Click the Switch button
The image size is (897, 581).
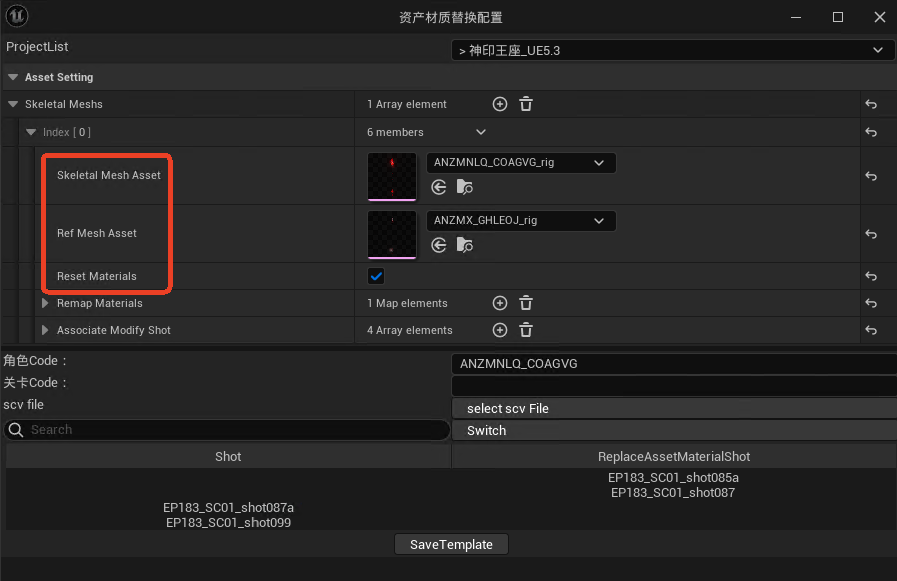pyautogui.click(x=486, y=430)
